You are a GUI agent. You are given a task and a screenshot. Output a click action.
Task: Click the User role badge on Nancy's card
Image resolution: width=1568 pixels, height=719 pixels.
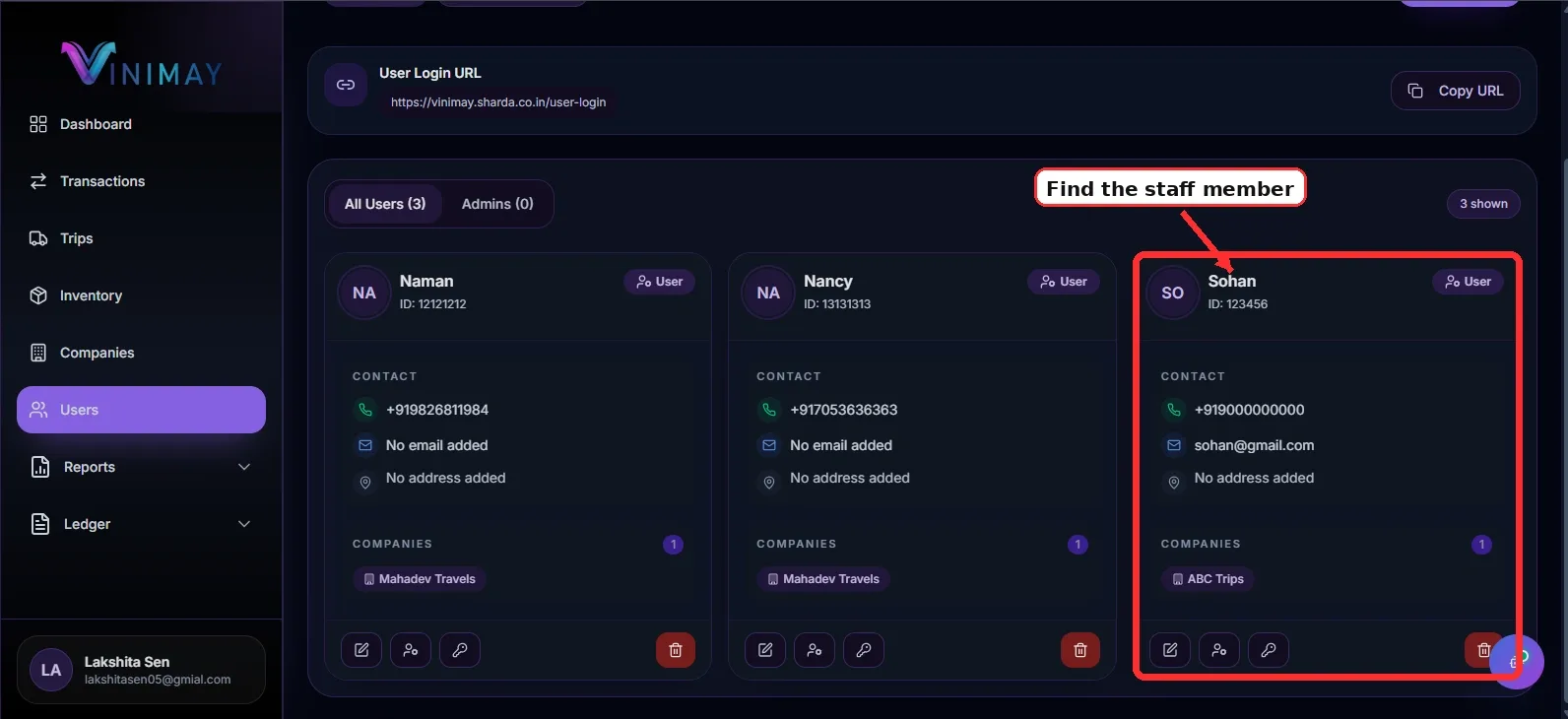1064,282
